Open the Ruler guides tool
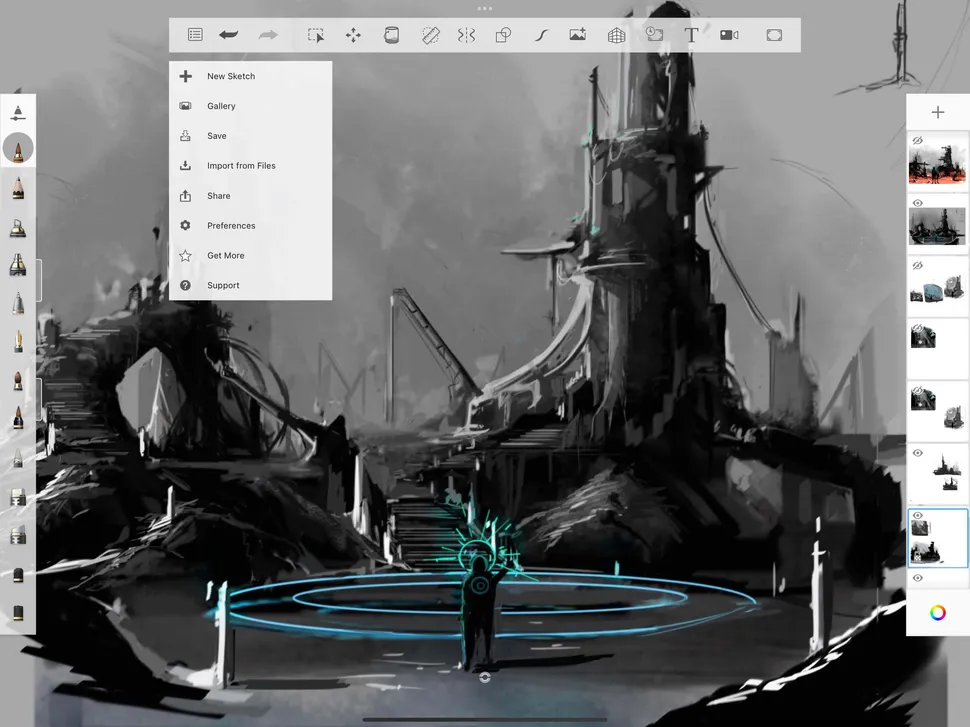This screenshot has height=727, width=970. 430,35
